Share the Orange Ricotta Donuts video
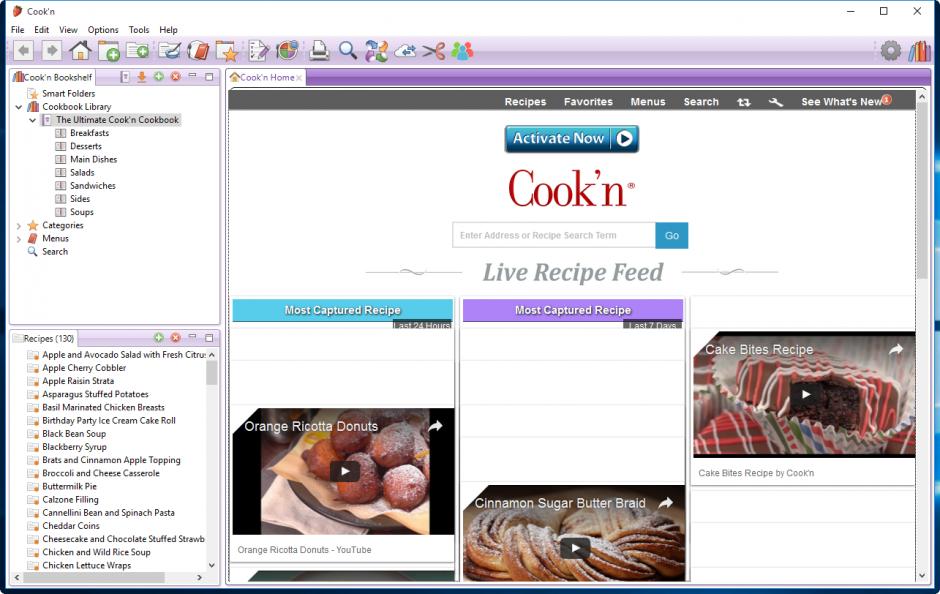940x594 pixels. click(436, 426)
